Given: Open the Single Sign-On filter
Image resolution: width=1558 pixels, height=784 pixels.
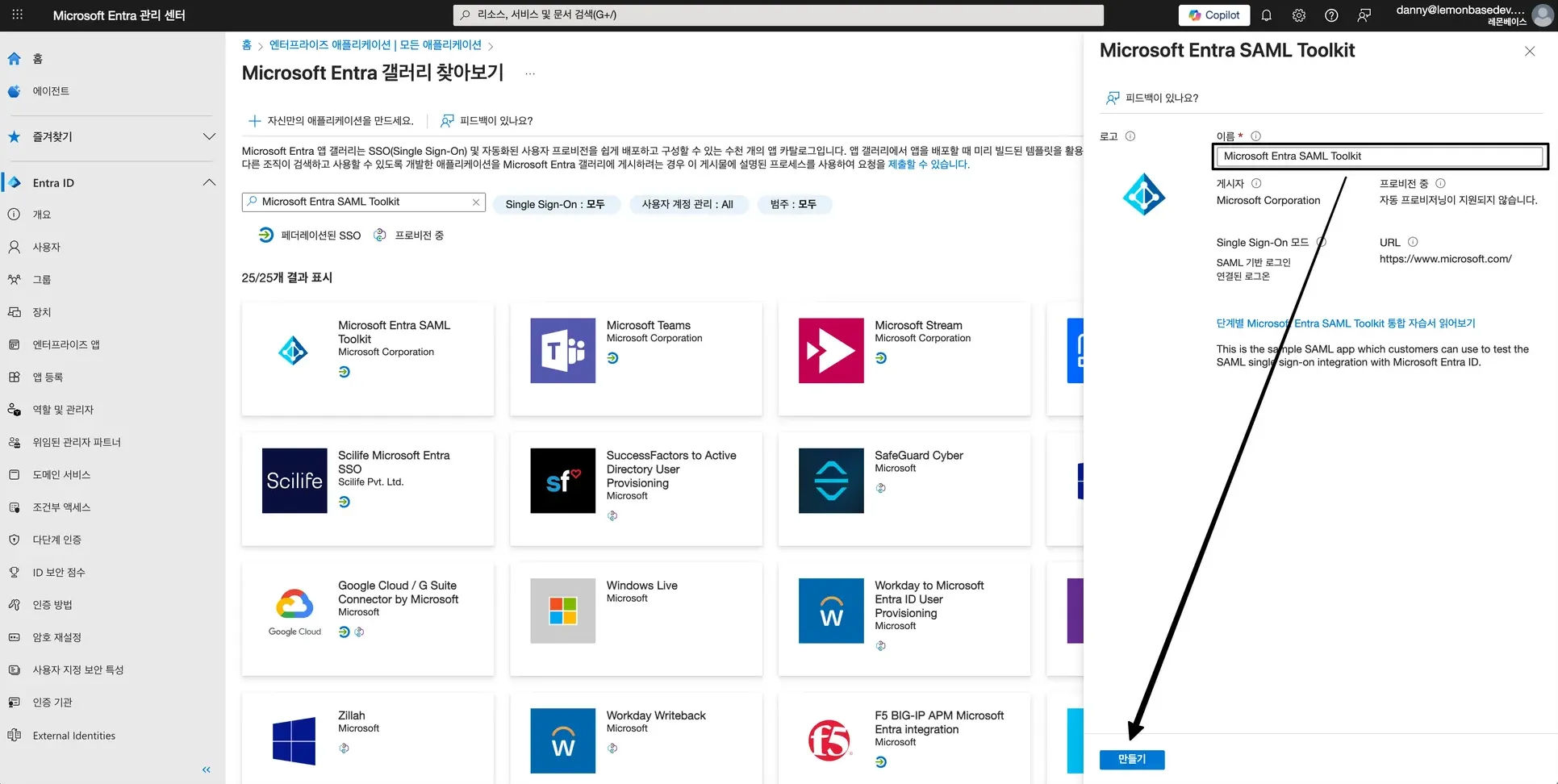Looking at the screenshot, I should tap(555, 205).
